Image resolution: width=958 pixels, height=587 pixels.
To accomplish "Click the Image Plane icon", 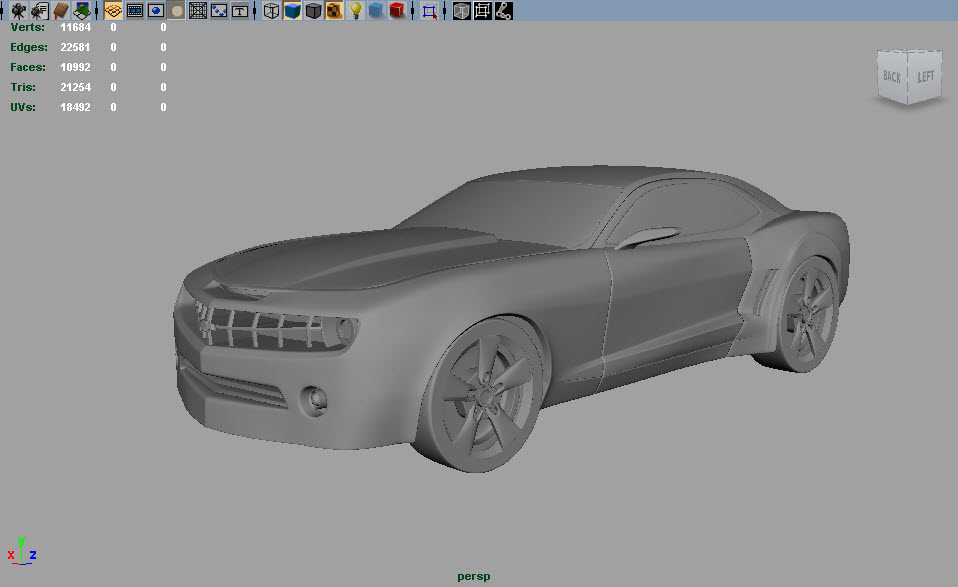I will (x=81, y=10).
